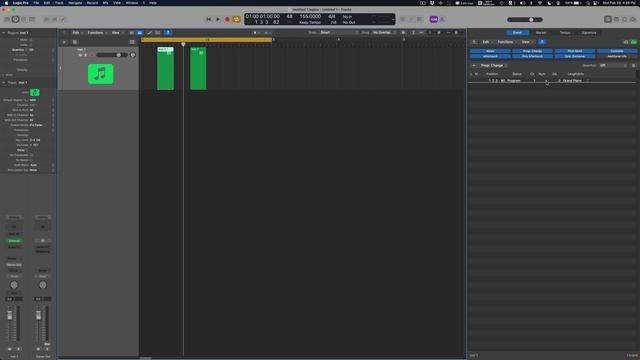Image resolution: width=640 pixels, height=360 pixels.
Task: Show Smart Controls from the control bar
Action: pyautogui.click(x=46, y=19)
